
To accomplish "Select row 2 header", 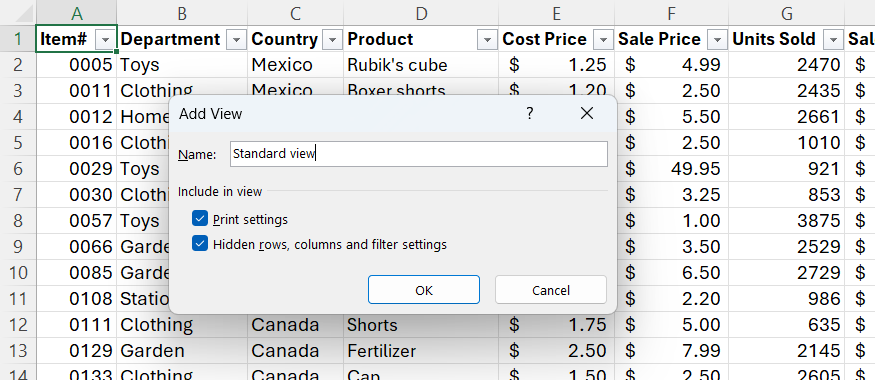I will coord(18,65).
